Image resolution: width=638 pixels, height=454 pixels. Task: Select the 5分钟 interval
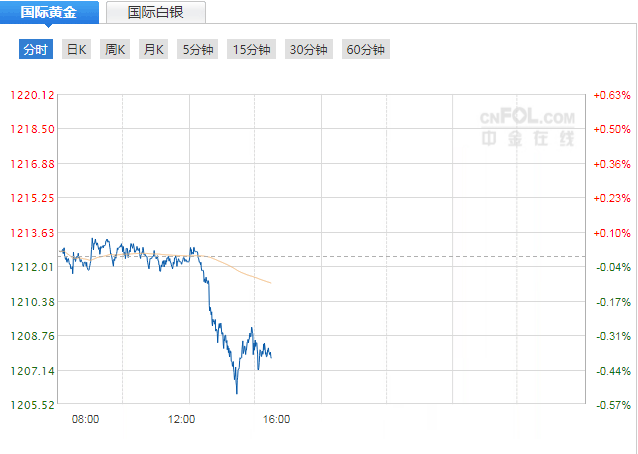[x=197, y=49]
